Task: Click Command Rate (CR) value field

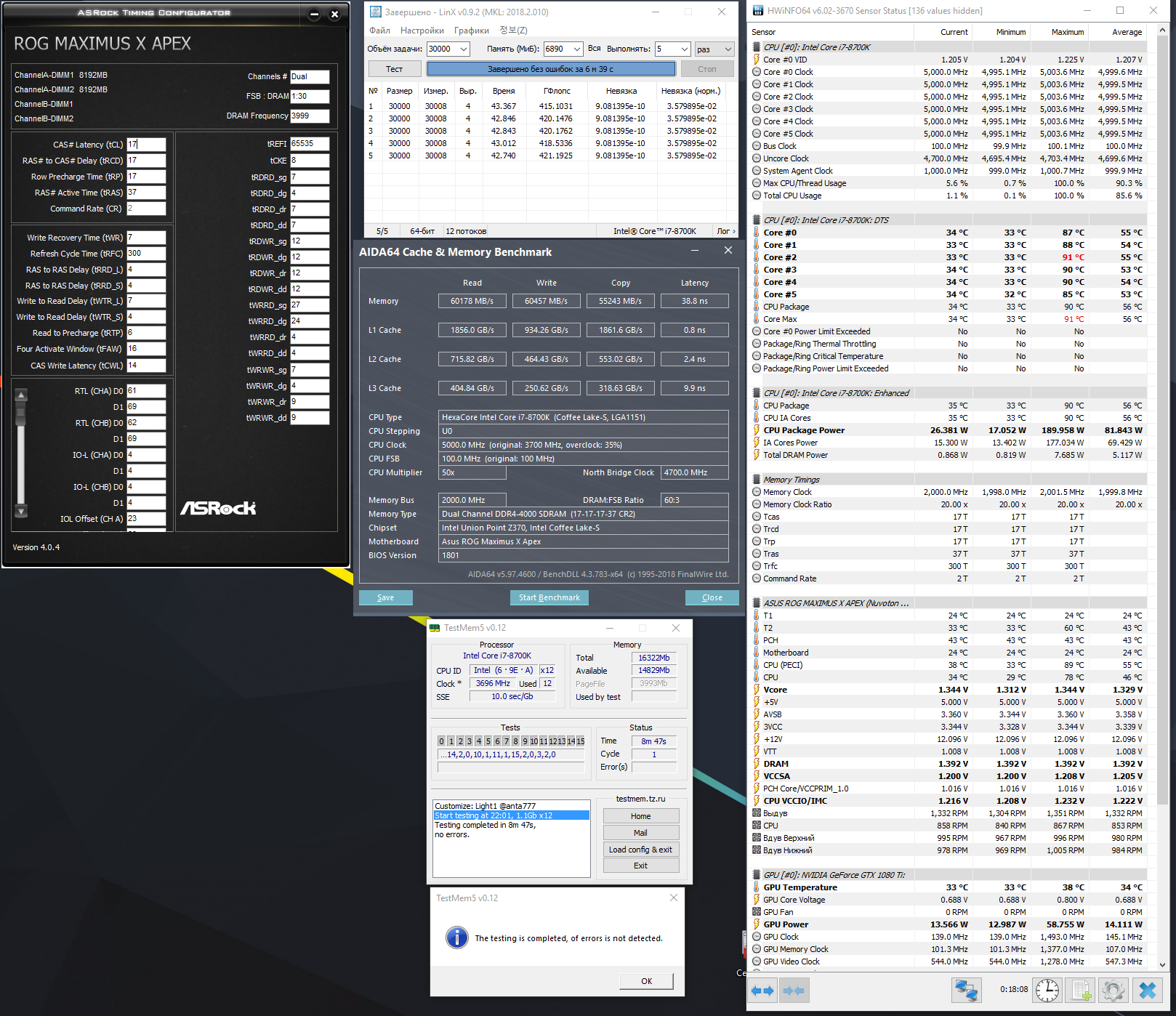Action: [146, 209]
